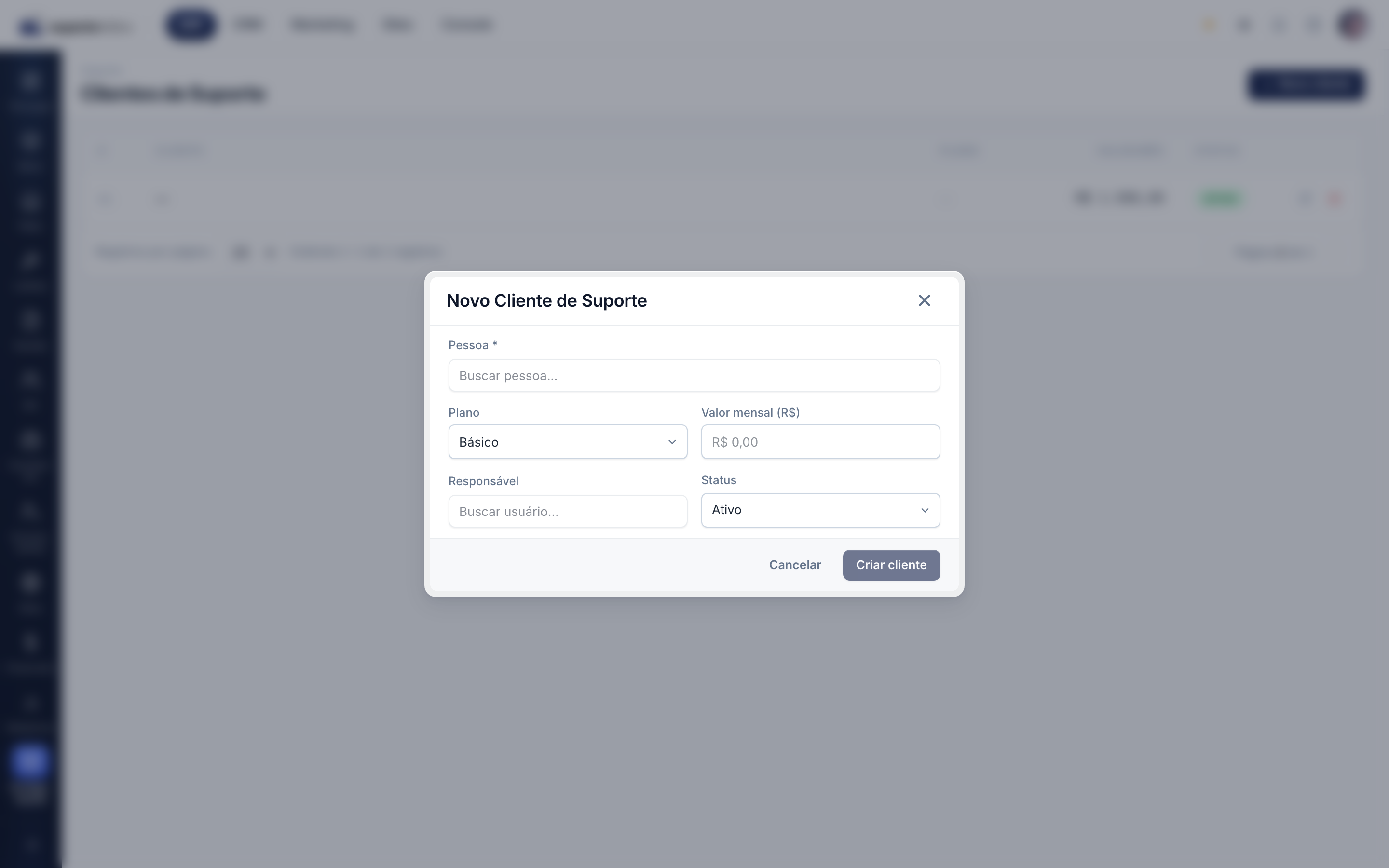This screenshot has height=868, width=1389.
Task: Focus the Buscar pessoa search field
Action: tap(694, 376)
